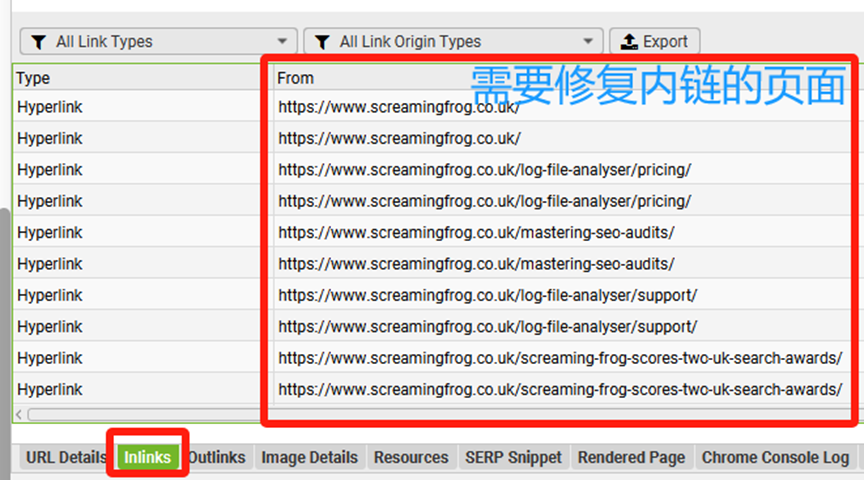
Task: Select the first log-file-analyser/pricing/ row
Action: pyautogui.click(x=484, y=170)
